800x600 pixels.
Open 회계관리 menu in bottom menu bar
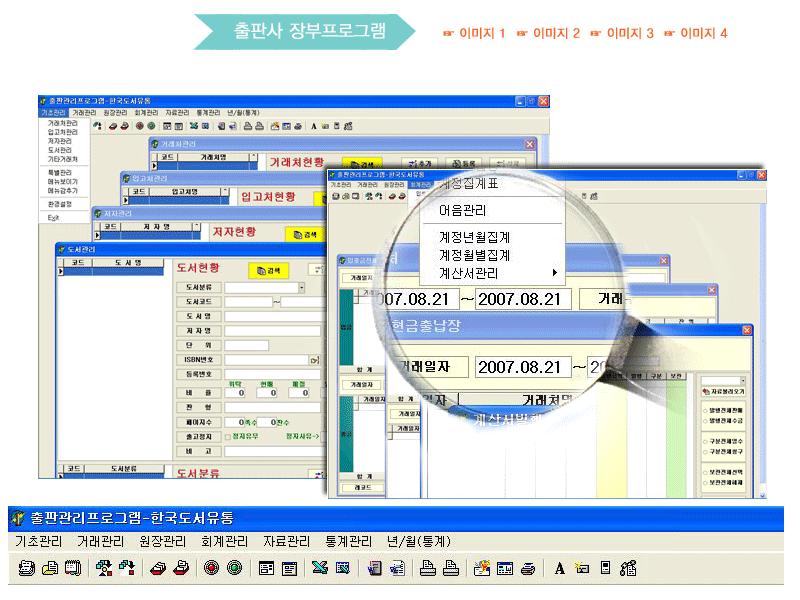[223, 541]
